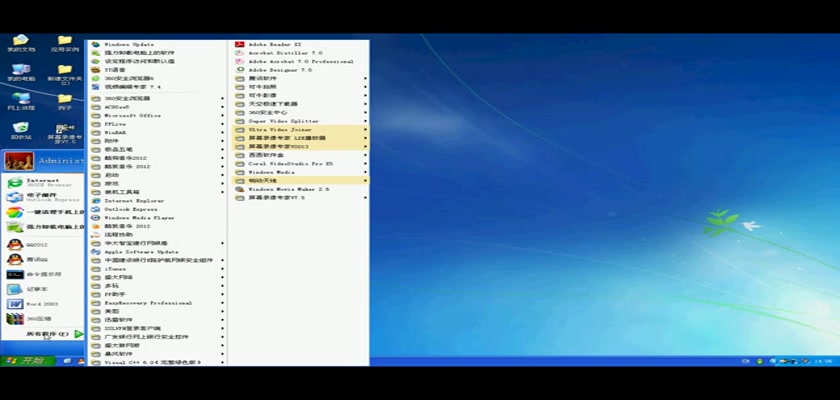This screenshot has height=400, width=840.
Task: Click the system tray clock
Action: (x=823, y=361)
